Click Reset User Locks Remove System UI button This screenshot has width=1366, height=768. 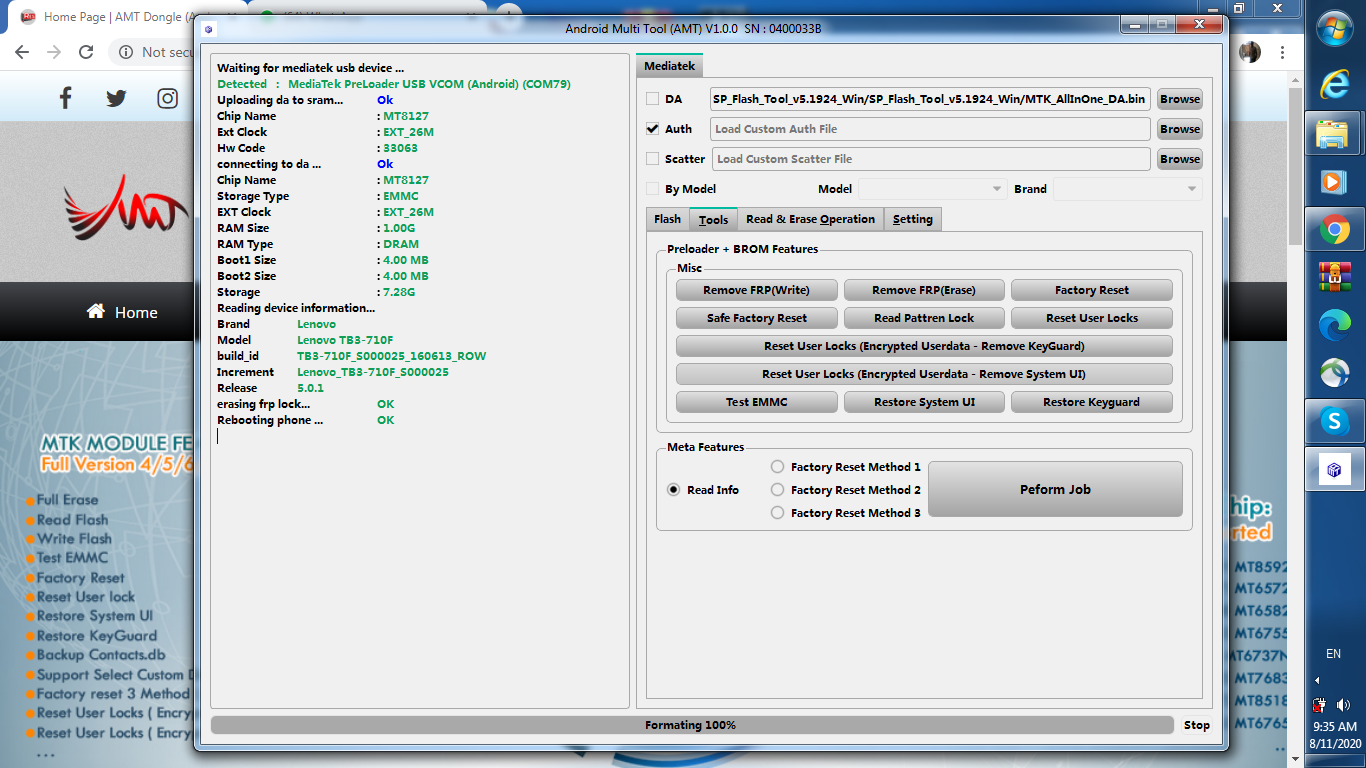click(924, 374)
